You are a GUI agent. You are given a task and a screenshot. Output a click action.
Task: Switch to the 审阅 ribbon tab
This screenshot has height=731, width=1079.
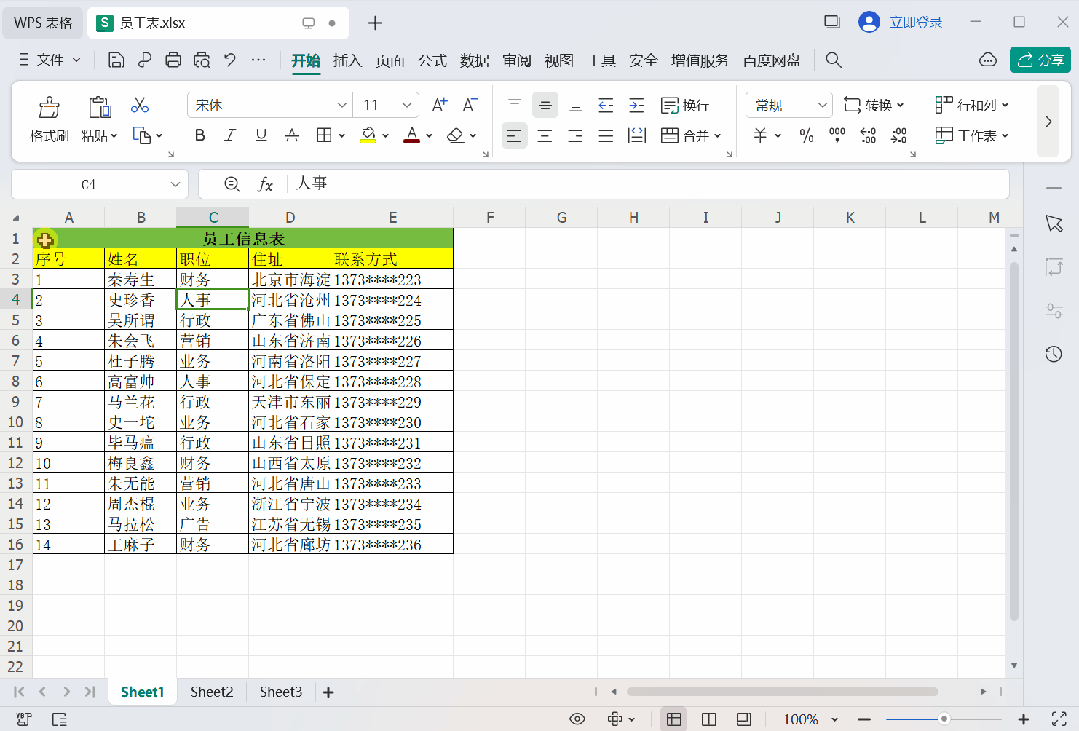[516, 61]
